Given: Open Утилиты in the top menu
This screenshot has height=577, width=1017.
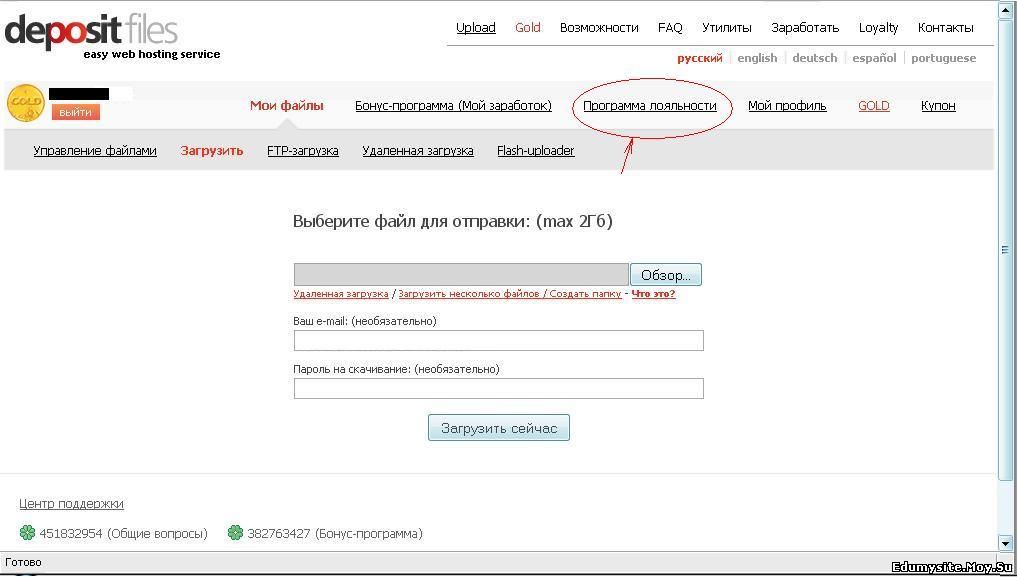Looking at the screenshot, I should pyautogui.click(x=727, y=28).
